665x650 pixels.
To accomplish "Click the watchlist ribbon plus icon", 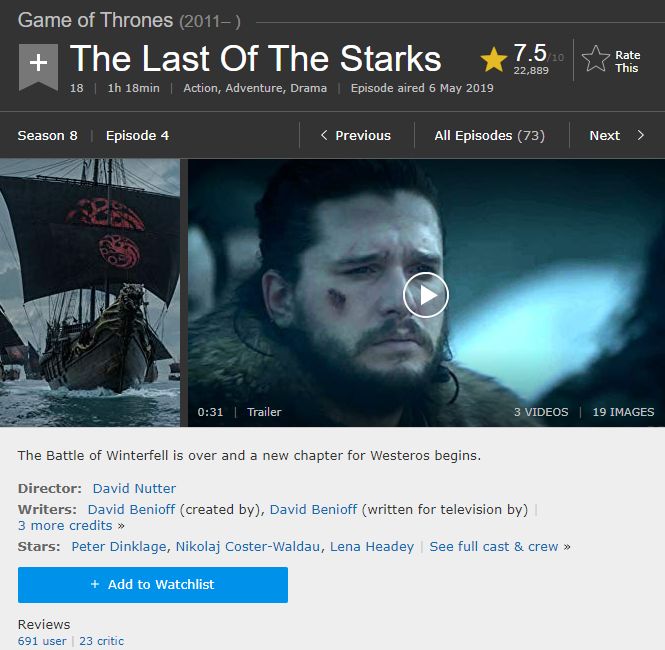I will click(x=38, y=67).
